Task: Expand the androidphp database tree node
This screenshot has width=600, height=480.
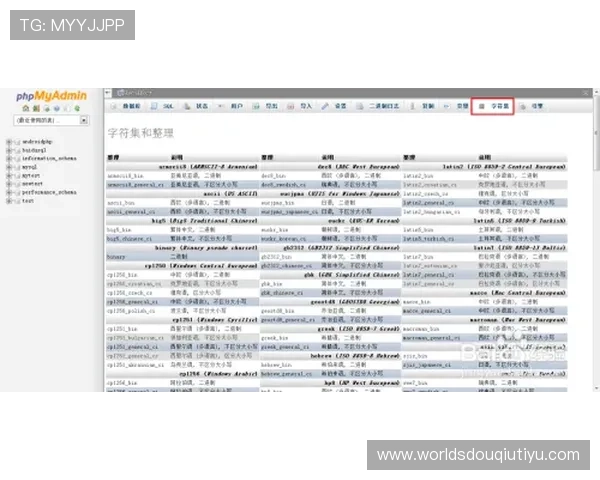Action: [10, 141]
